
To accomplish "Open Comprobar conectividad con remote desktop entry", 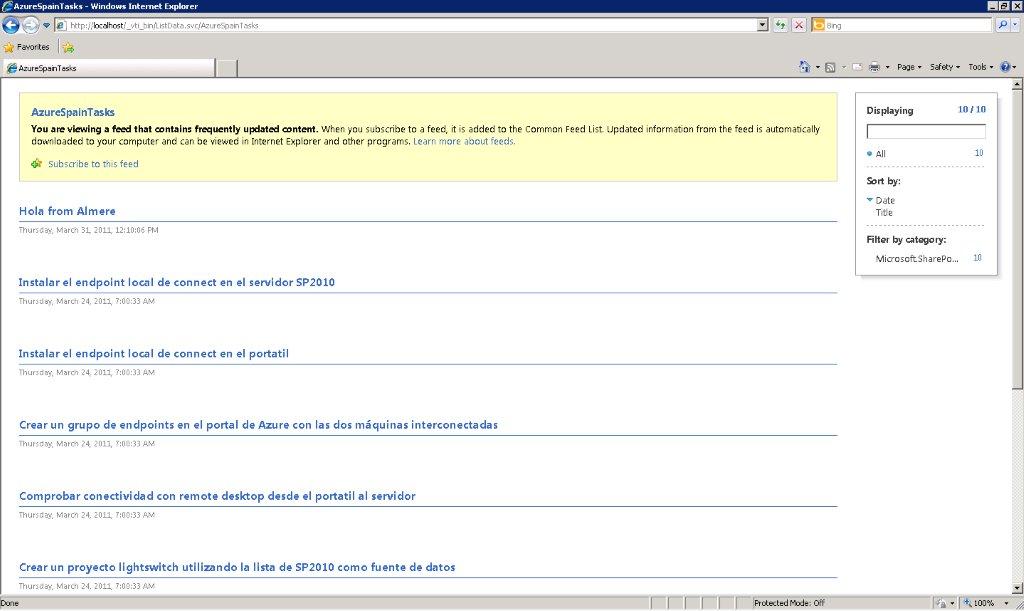I will (x=217, y=495).
